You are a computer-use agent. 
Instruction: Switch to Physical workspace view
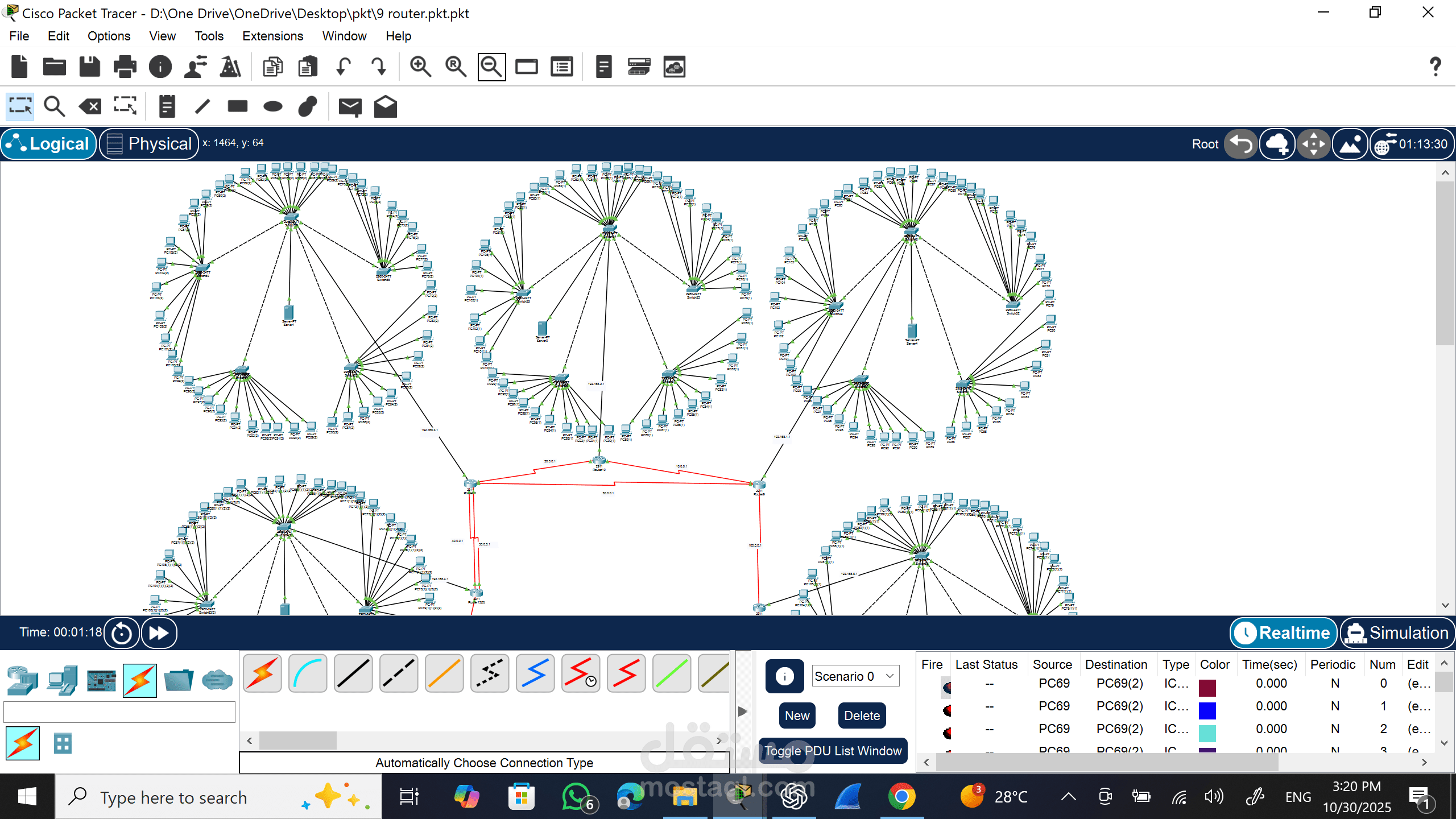tap(149, 144)
